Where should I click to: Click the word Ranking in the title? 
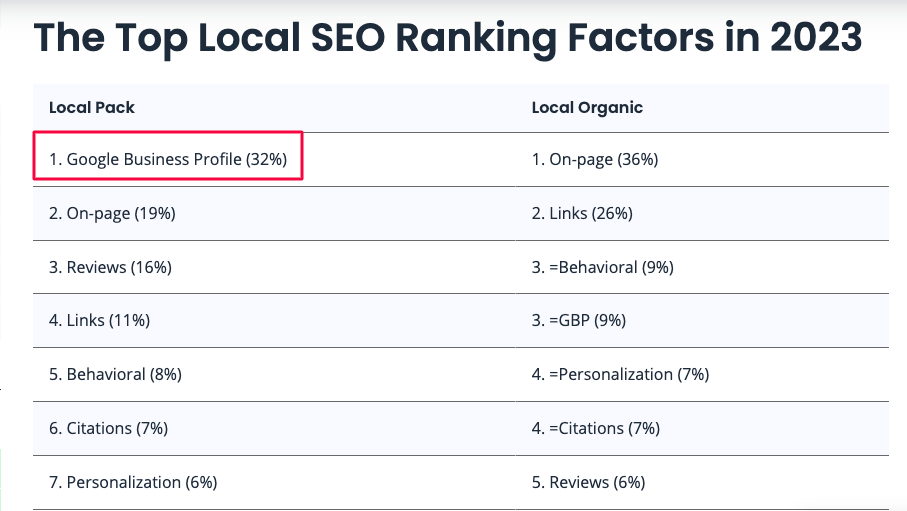coord(475,39)
